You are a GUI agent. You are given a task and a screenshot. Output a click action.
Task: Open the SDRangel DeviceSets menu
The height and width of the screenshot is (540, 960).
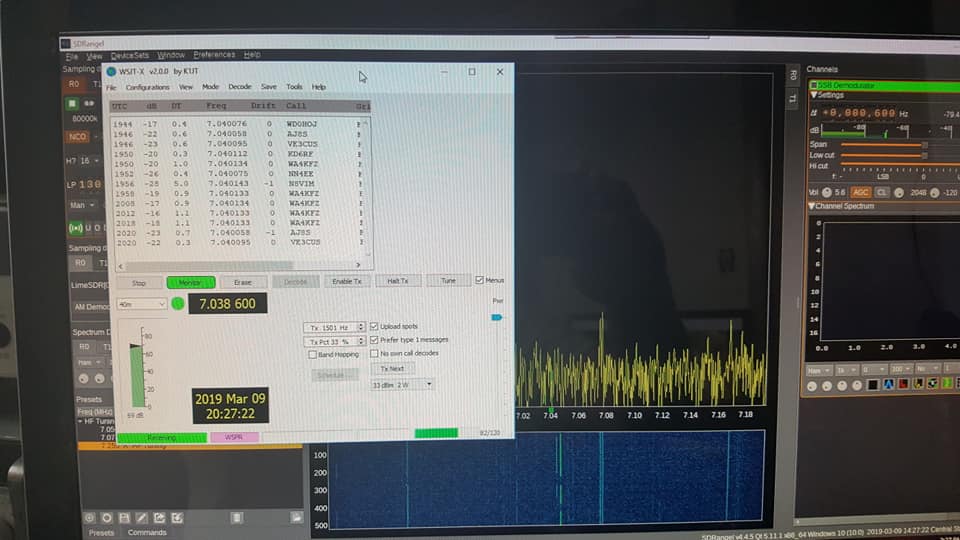point(130,56)
